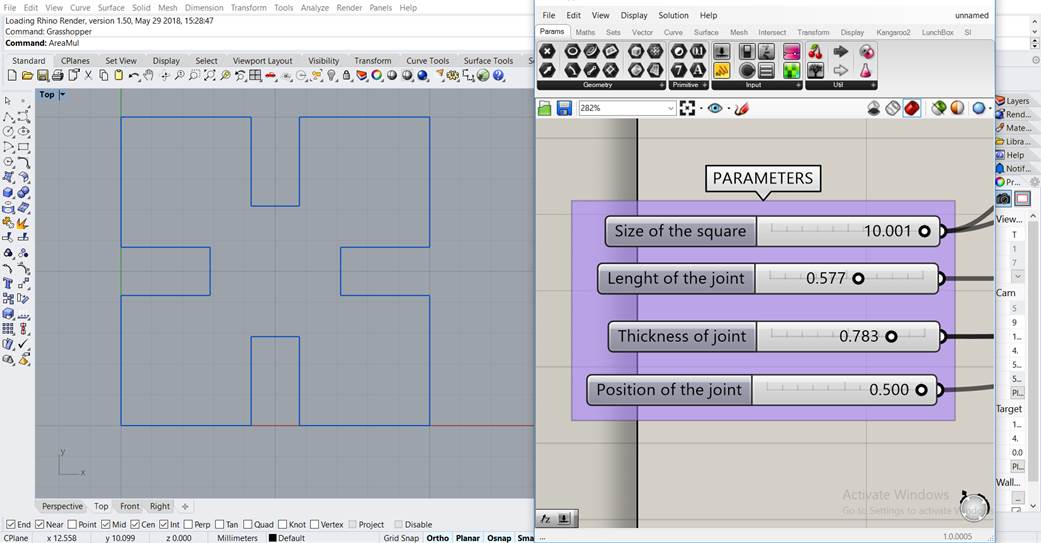
Task: Expand the Input group panel
Action: pyautogui.click(x=798, y=86)
